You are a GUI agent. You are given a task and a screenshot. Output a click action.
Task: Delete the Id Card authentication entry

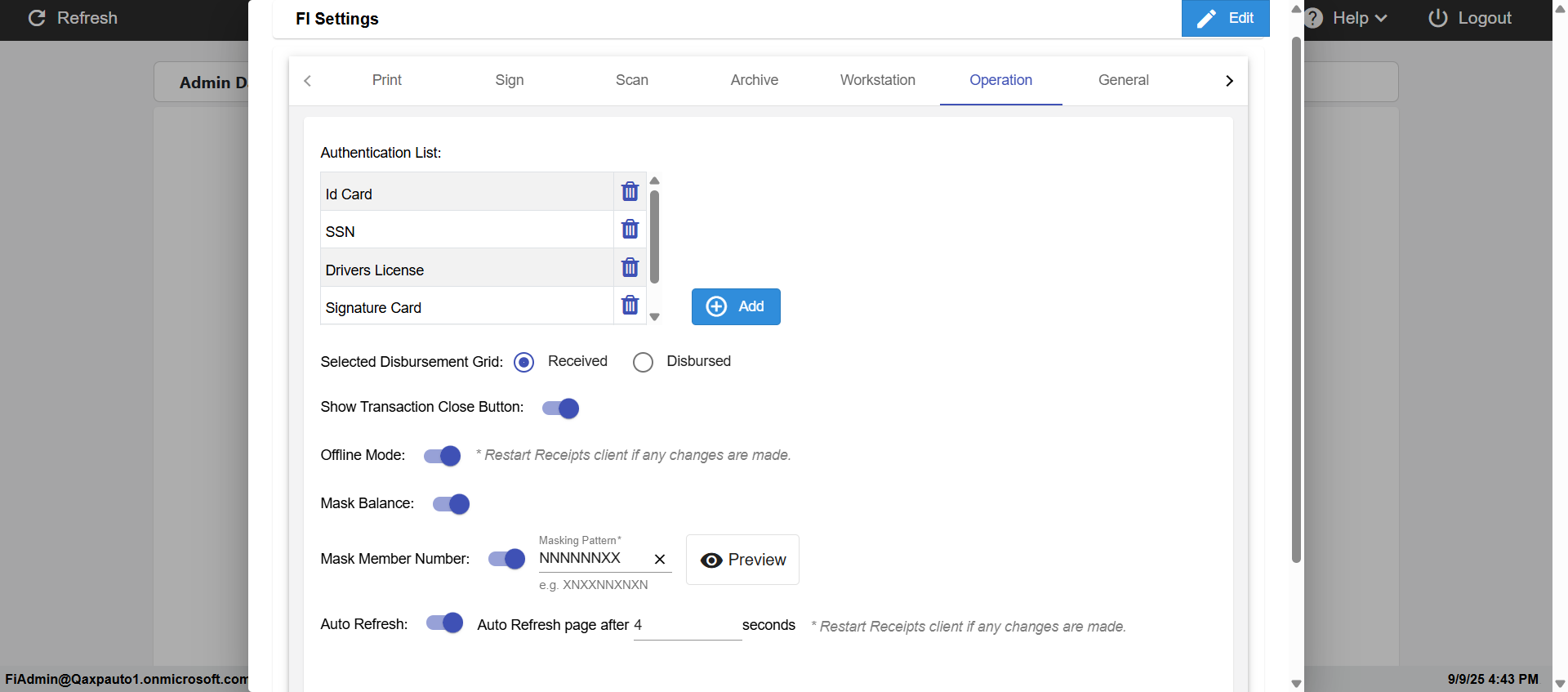630,192
